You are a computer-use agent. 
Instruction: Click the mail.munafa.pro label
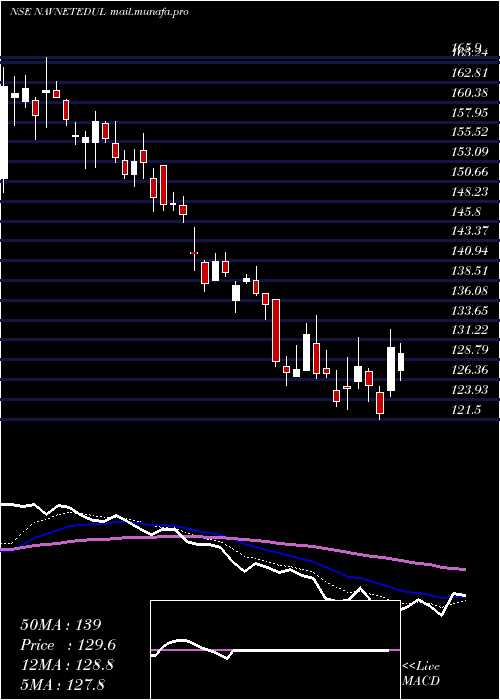tap(149, 12)
